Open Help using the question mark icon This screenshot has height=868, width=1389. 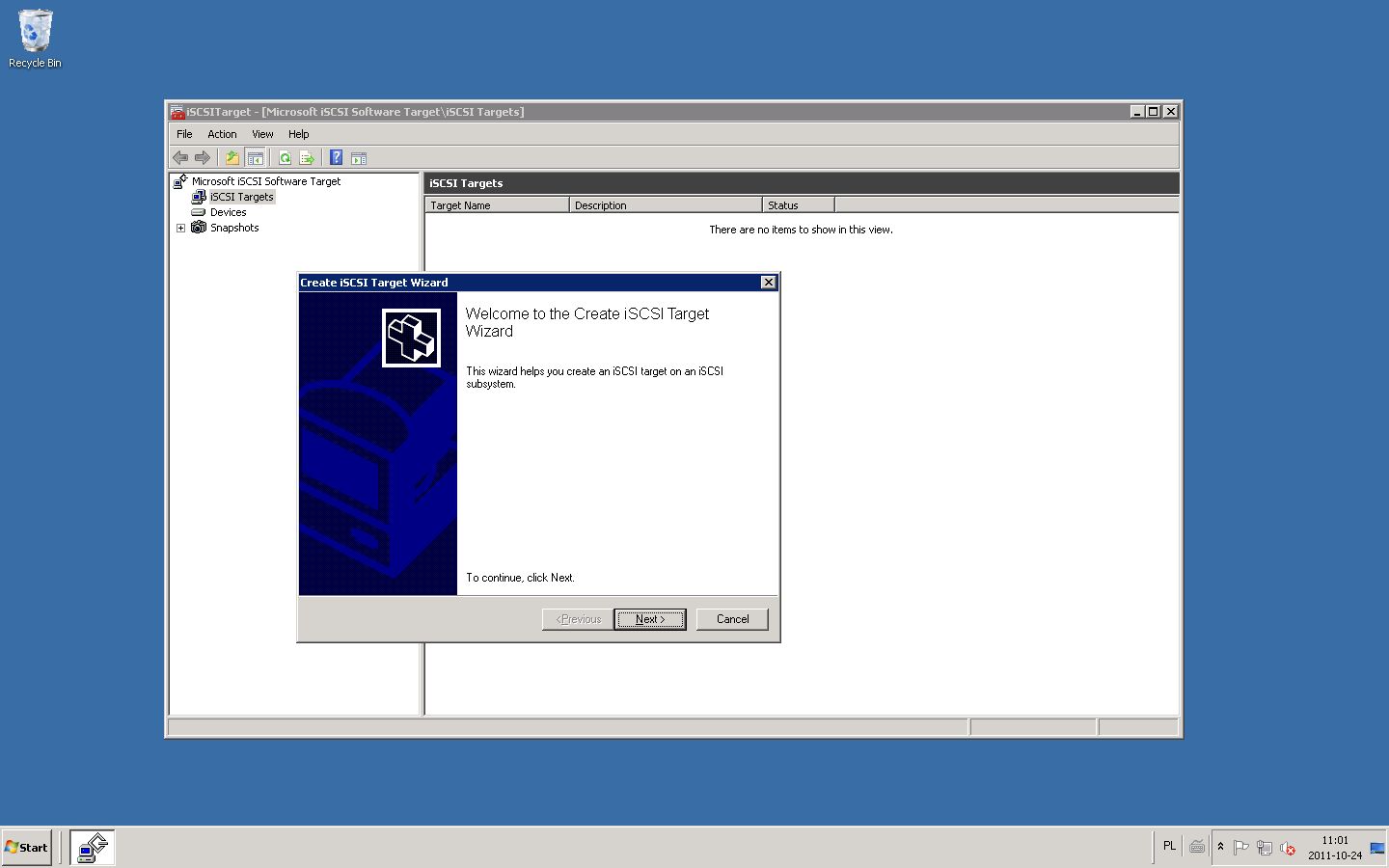(336, 157)
